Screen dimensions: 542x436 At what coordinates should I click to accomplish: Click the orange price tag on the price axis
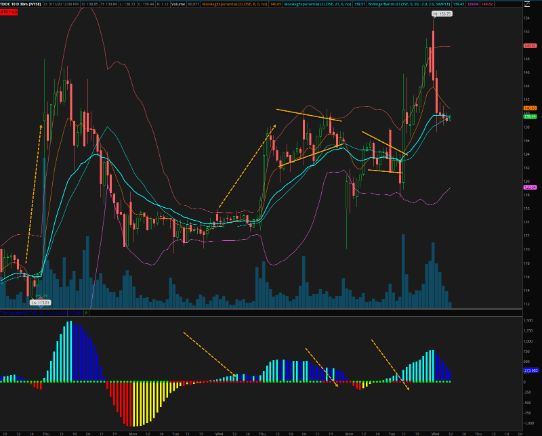click(530, 108)
